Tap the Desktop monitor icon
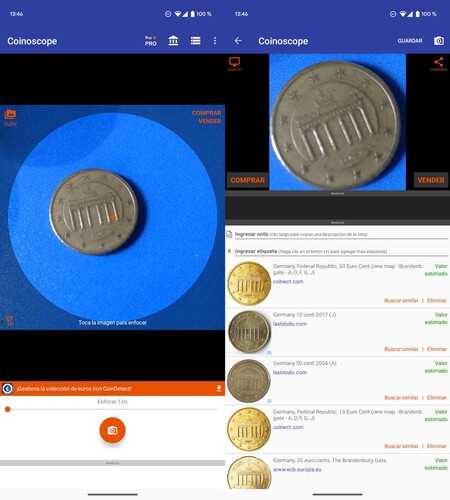Screen dimensions: 450x500 [234, 63]
